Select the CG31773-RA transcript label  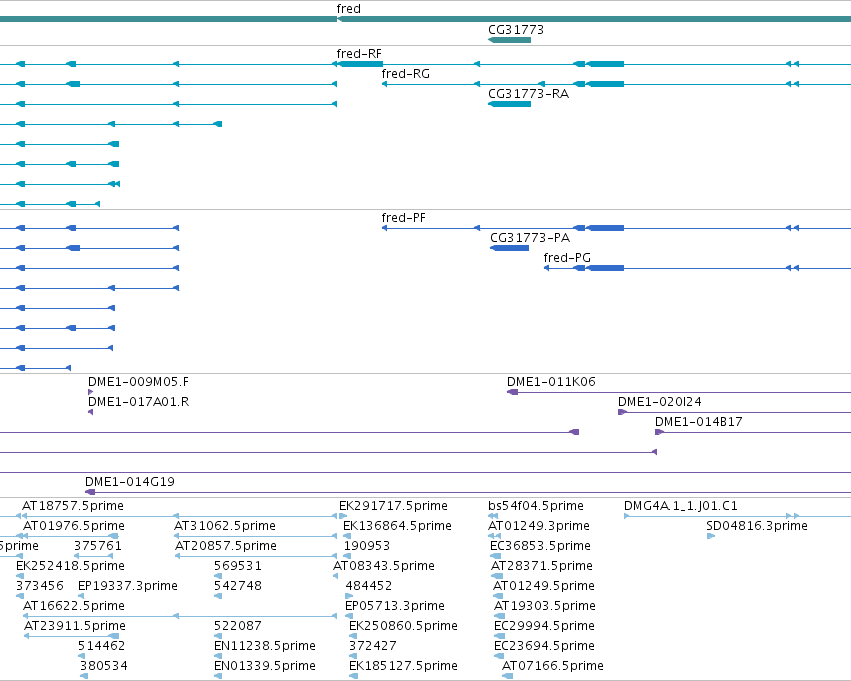(529, 94)
